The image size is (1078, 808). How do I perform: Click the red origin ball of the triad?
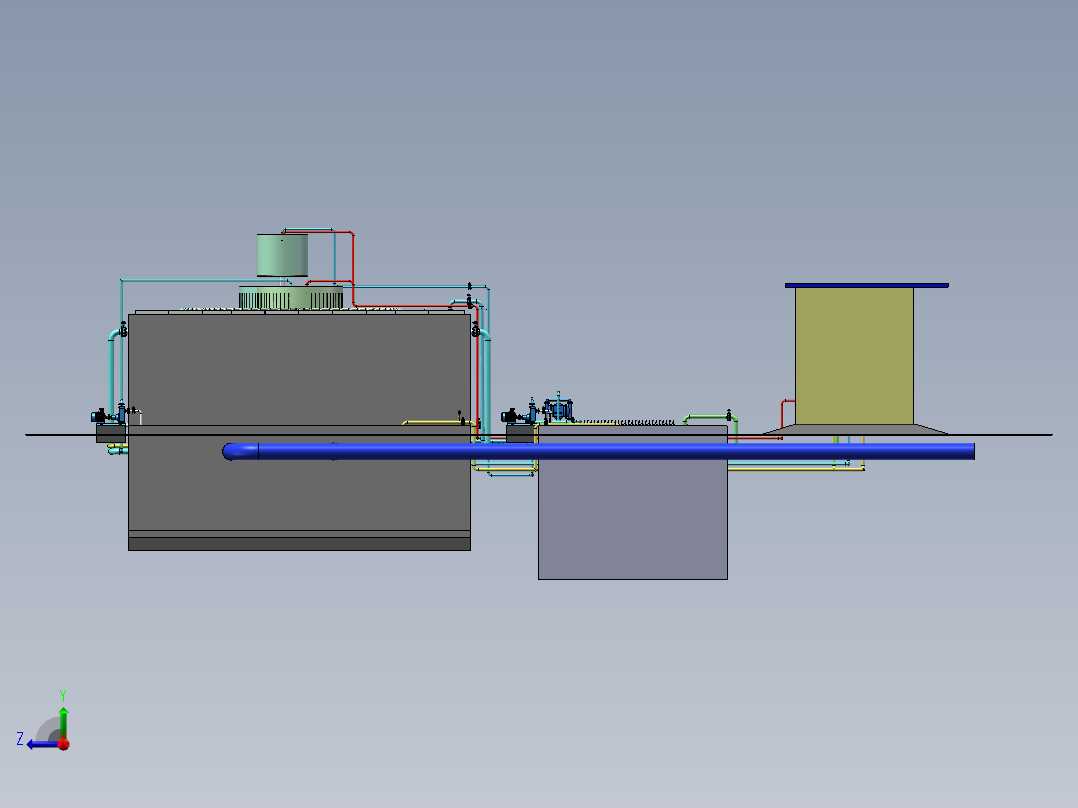point(64,744)
